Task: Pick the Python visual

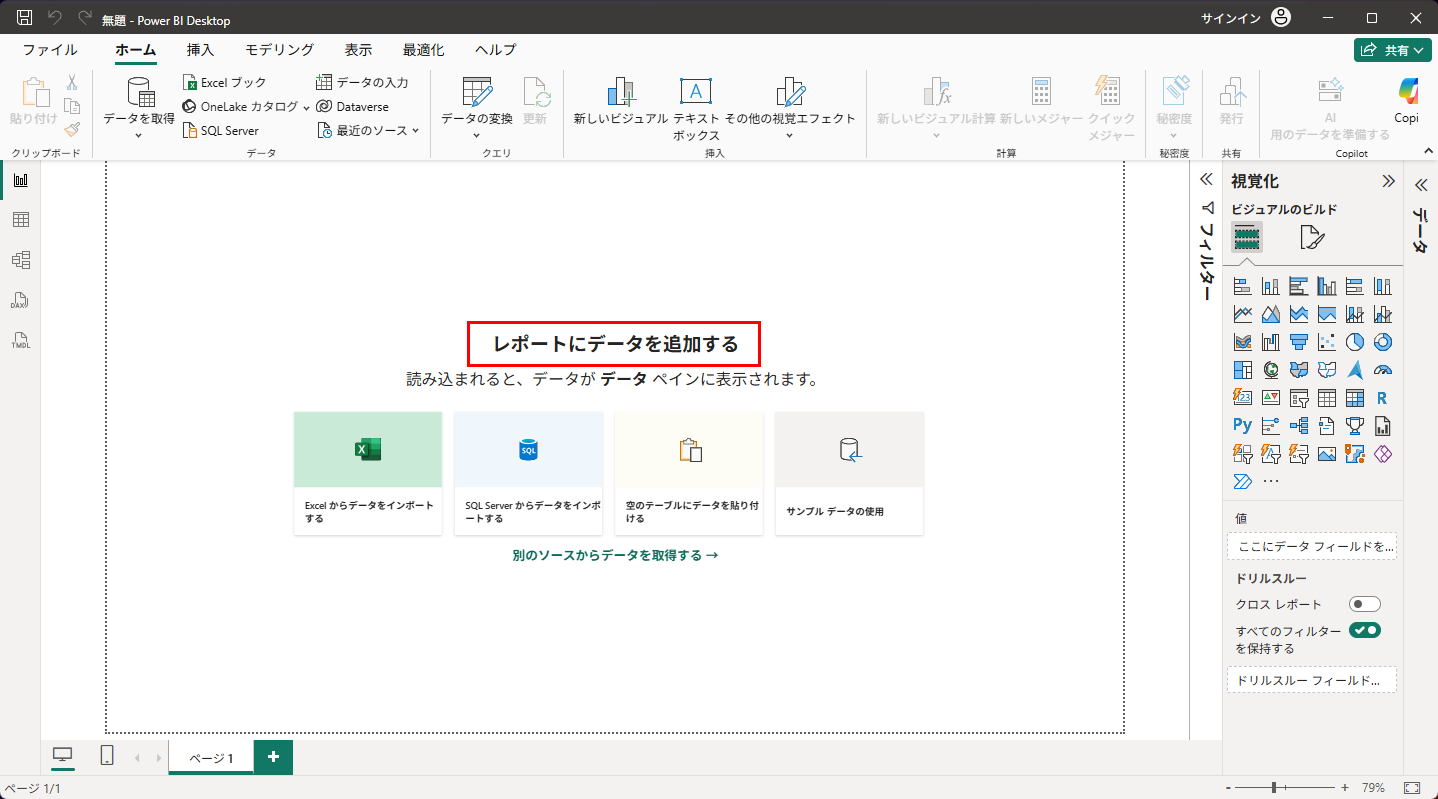Action: coord(1243,426)
